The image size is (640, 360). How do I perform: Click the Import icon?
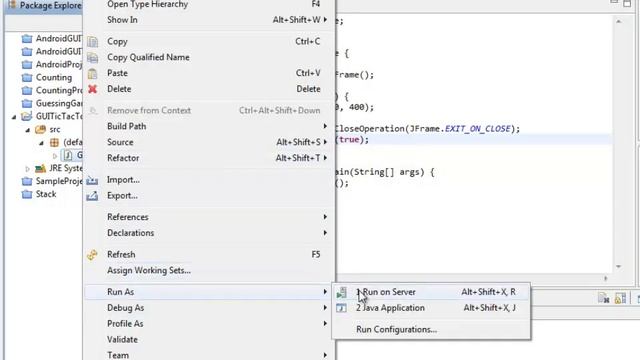click(92, 180)
